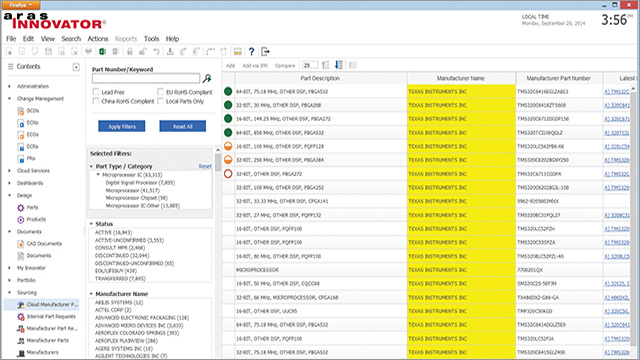Enable the EU RoHS Compliant checkbox

click(160, 92)
